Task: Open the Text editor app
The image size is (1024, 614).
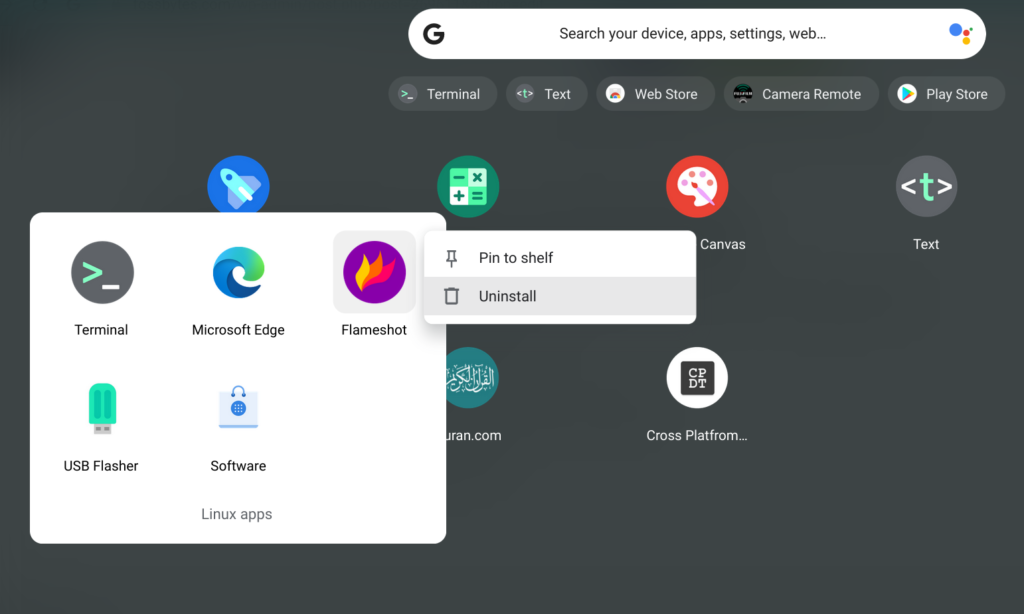Action: point(926,186)
